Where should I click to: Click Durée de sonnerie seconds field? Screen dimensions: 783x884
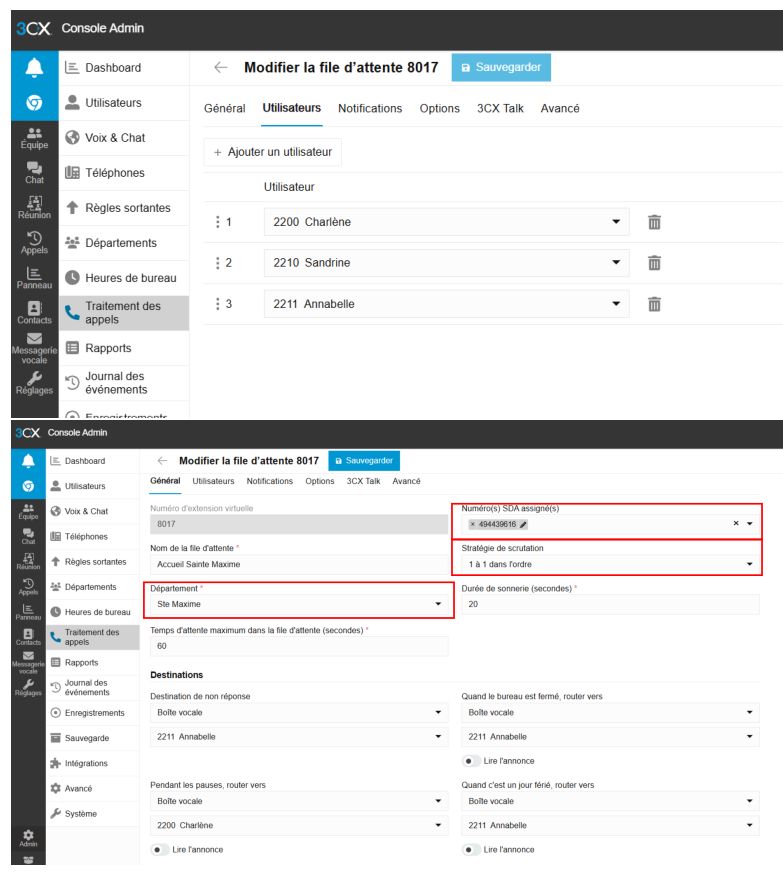(611, 604)
